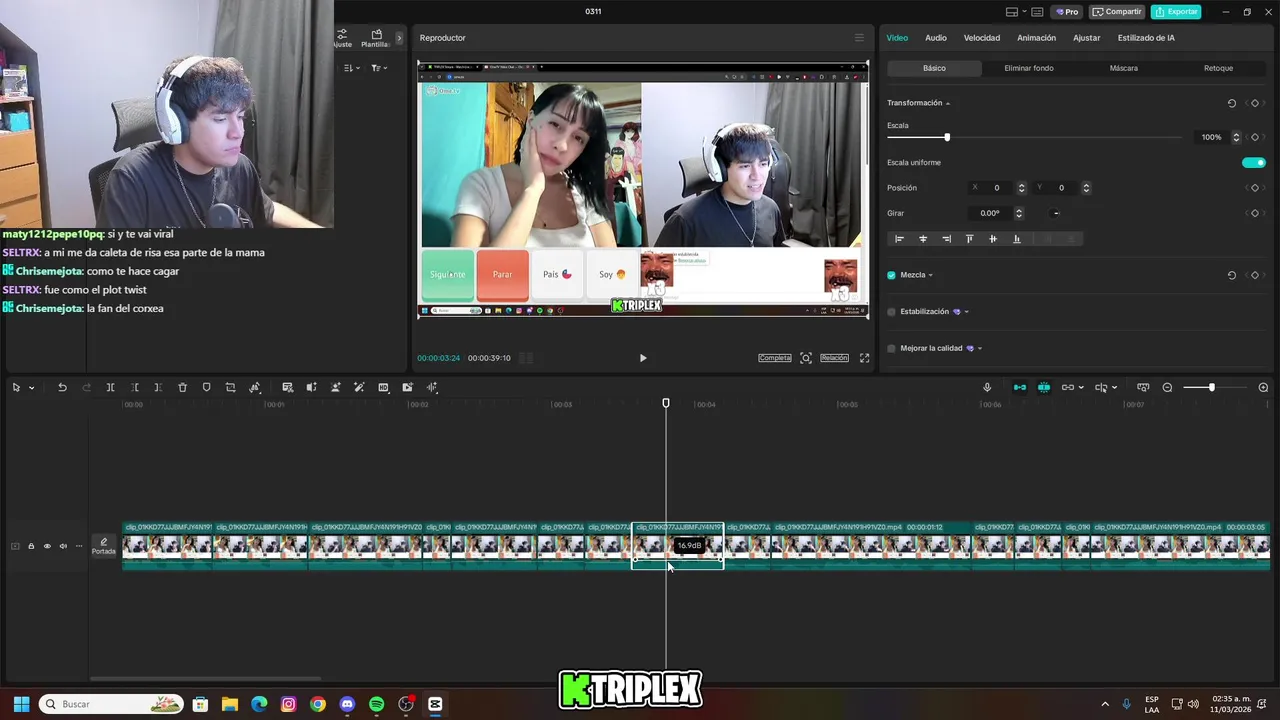Click the delete-left trim icon
Screen dimensions: 1280x720
(x=134, y=388)
